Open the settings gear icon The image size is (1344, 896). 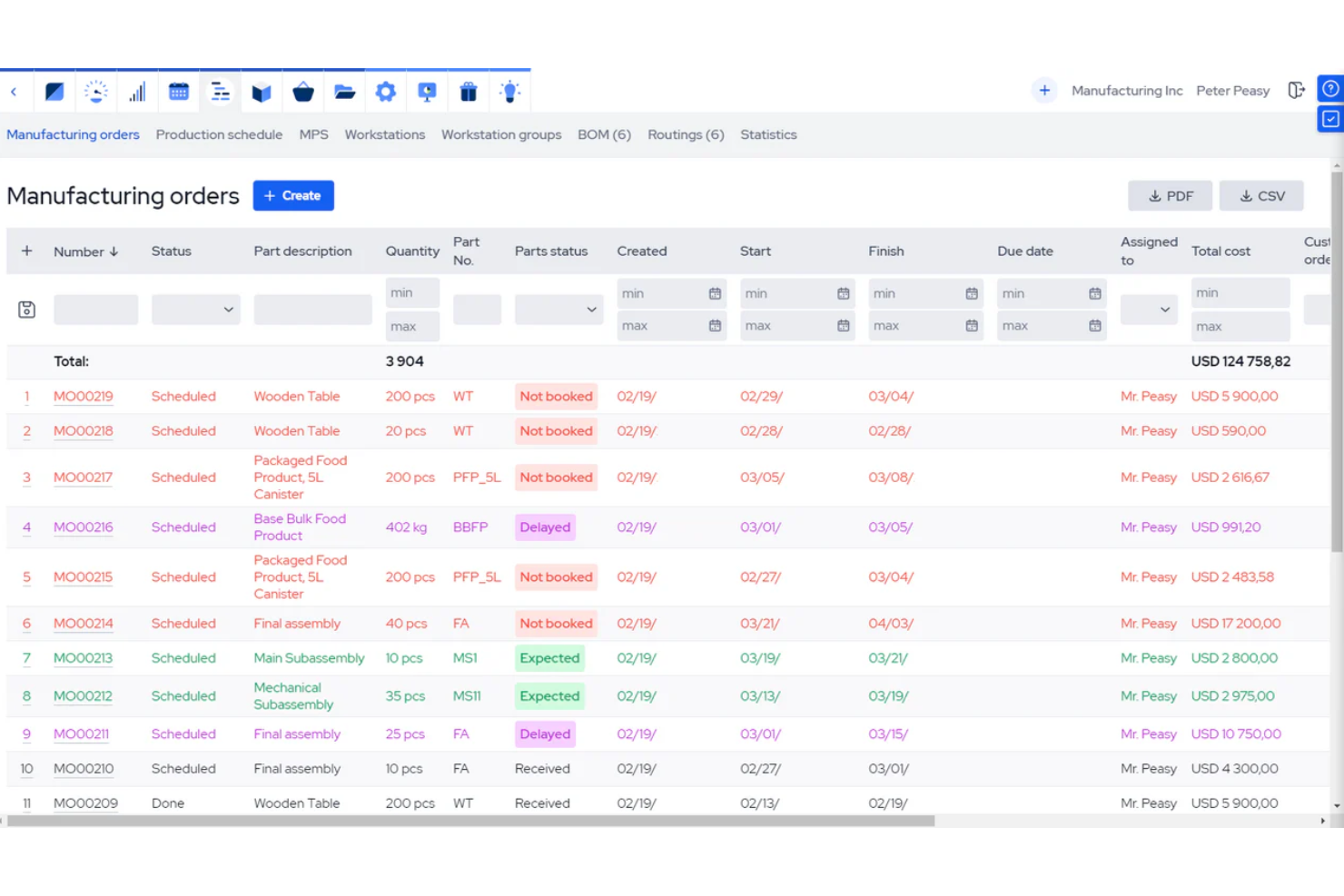(386, 91)
